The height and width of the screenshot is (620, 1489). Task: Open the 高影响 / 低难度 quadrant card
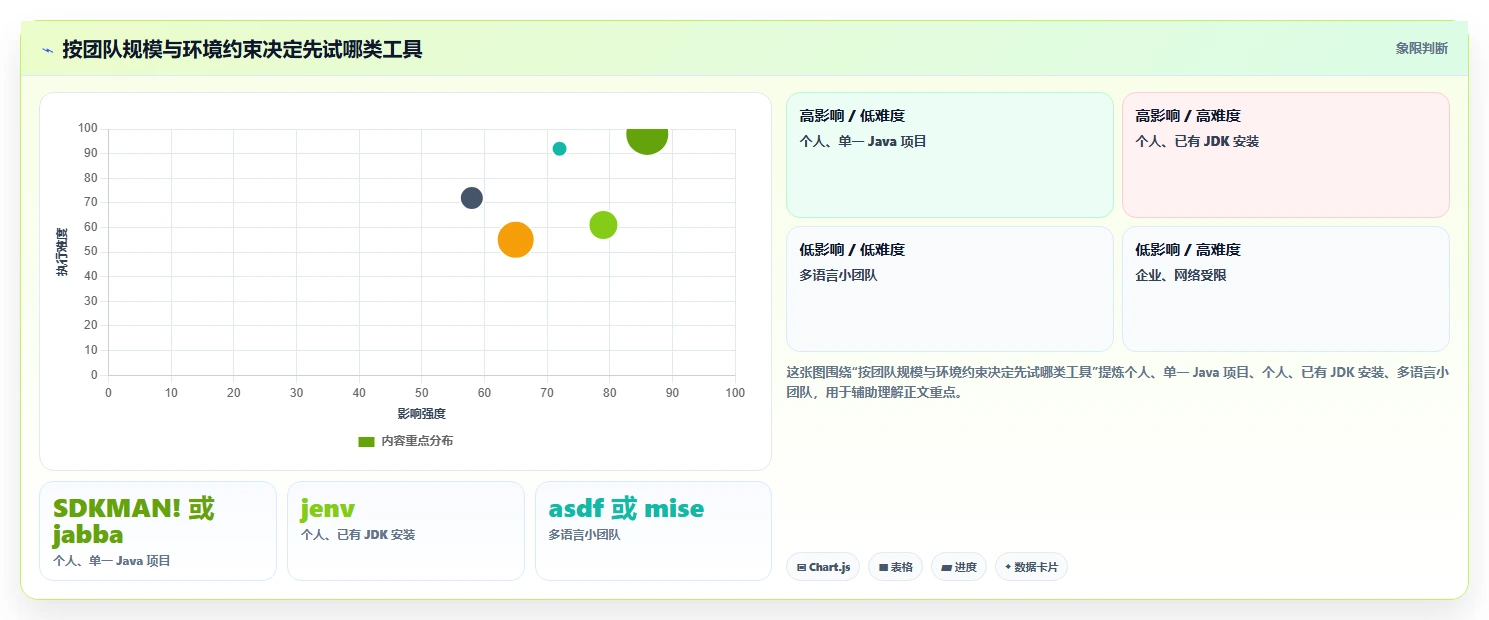click(950, 155)
